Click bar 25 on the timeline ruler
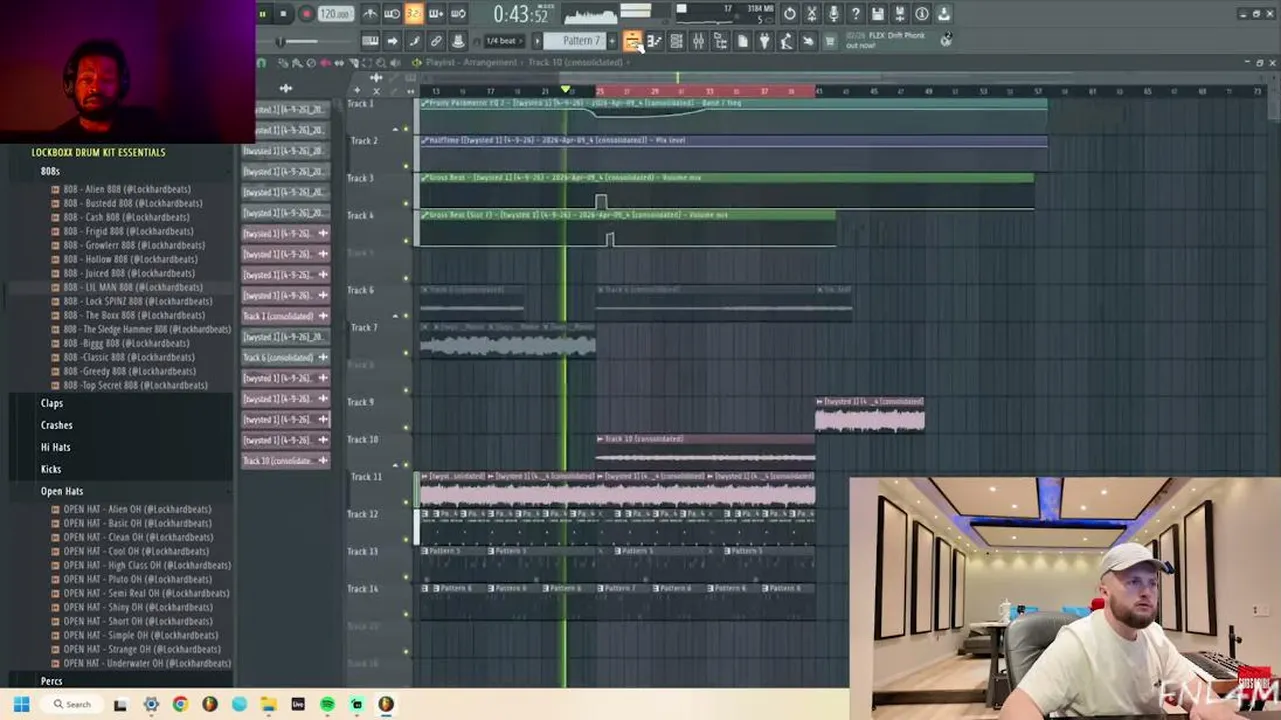Viewport: 1281px width, 720px height. [x=600, y=91]
